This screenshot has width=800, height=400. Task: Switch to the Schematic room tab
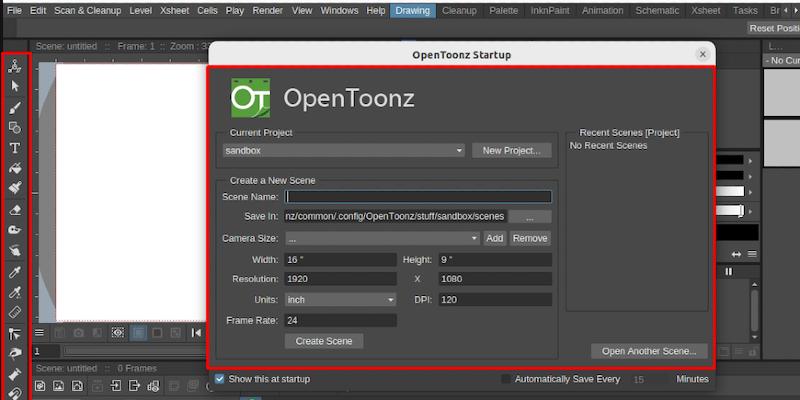657,10
